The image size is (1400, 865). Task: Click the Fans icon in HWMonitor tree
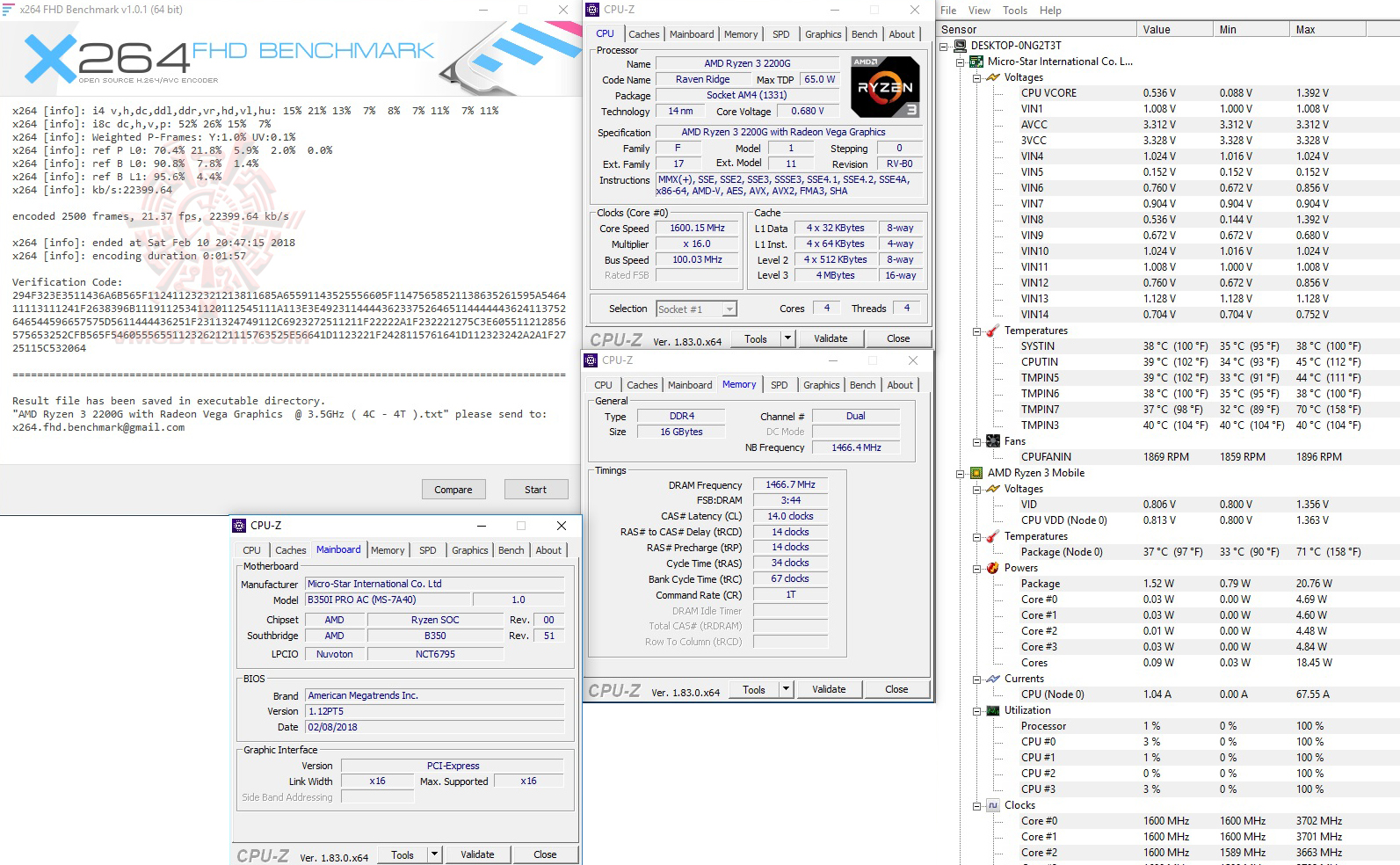(993, 441)
